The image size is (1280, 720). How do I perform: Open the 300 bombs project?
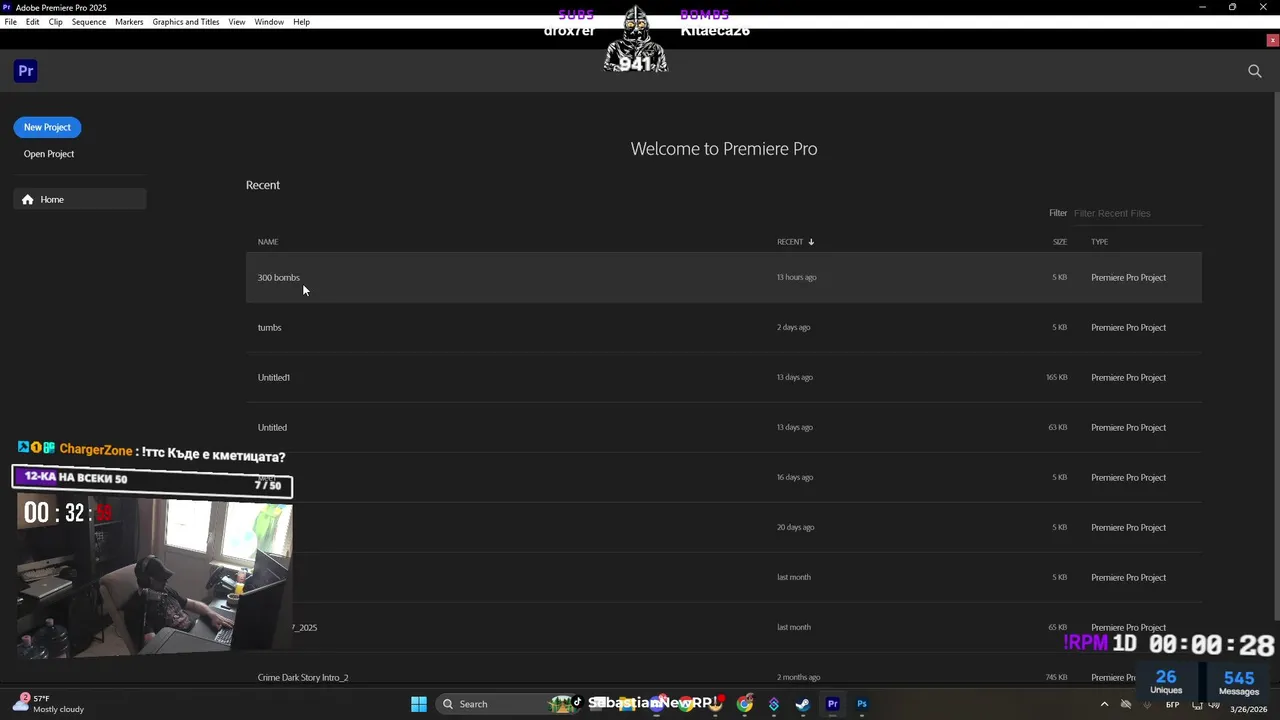click(724, 277)
